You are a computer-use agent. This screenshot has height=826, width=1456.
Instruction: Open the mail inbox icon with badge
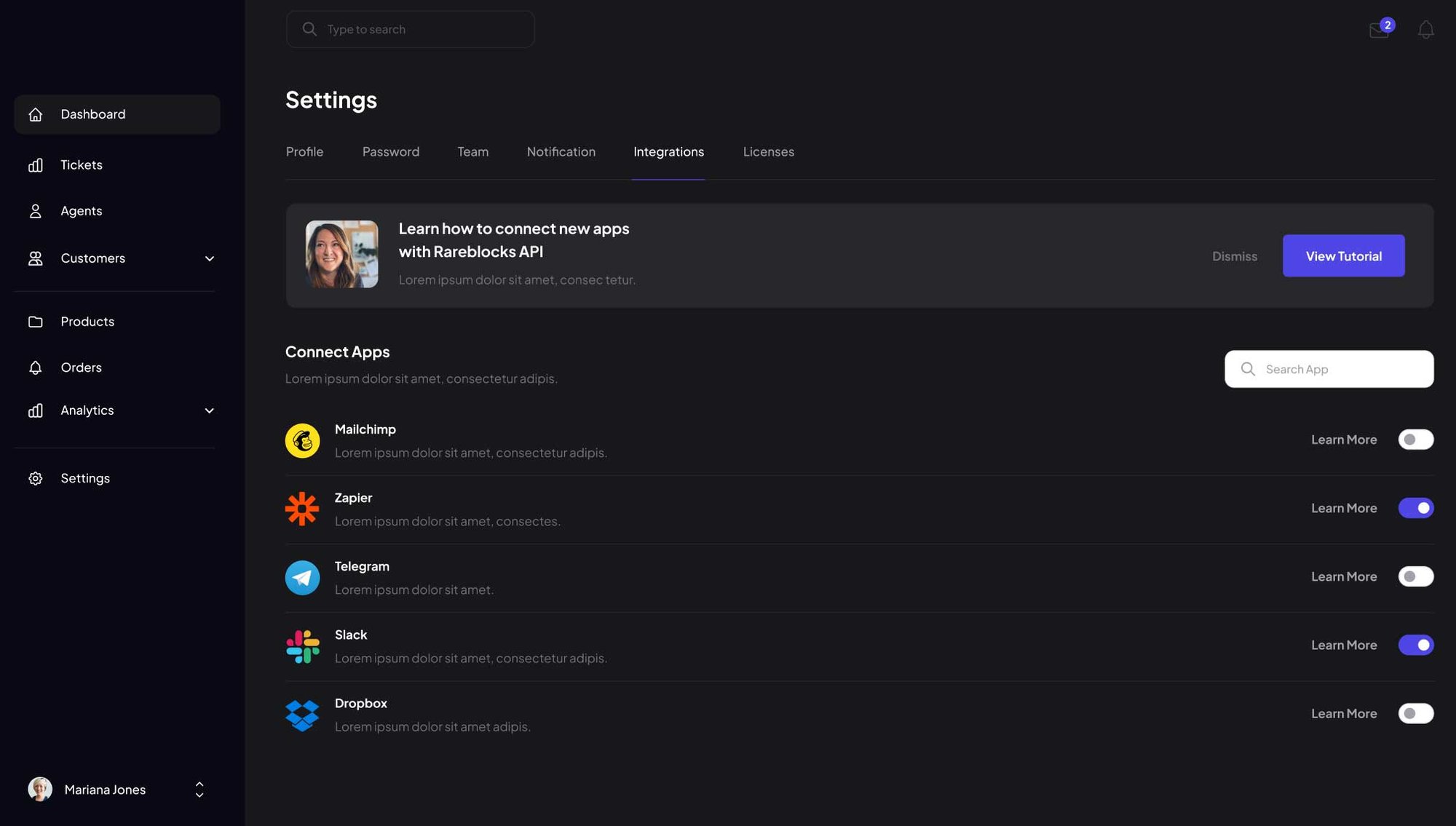click(1380, 30)
